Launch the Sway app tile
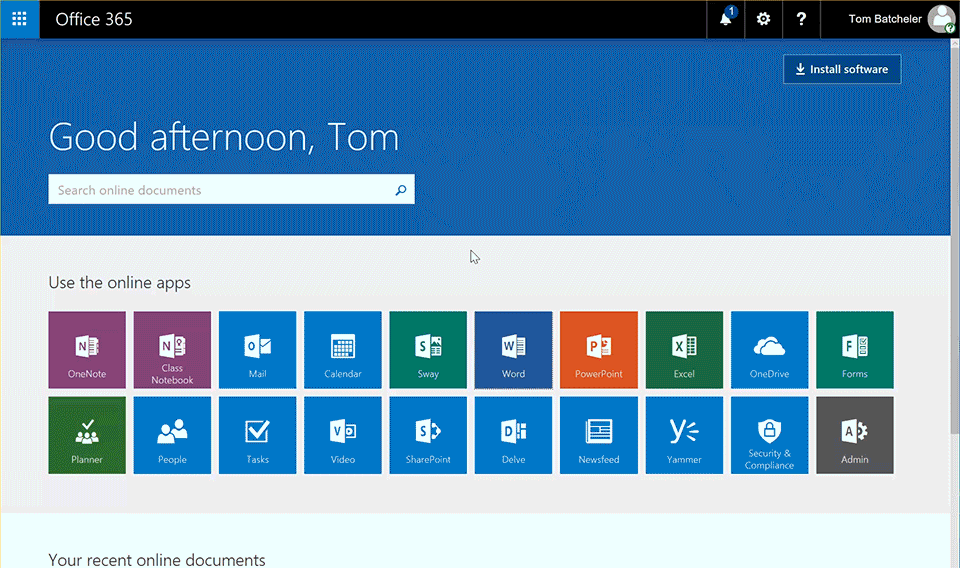The height and width of the screenshot is (568, 960). (x=428, y=349)
